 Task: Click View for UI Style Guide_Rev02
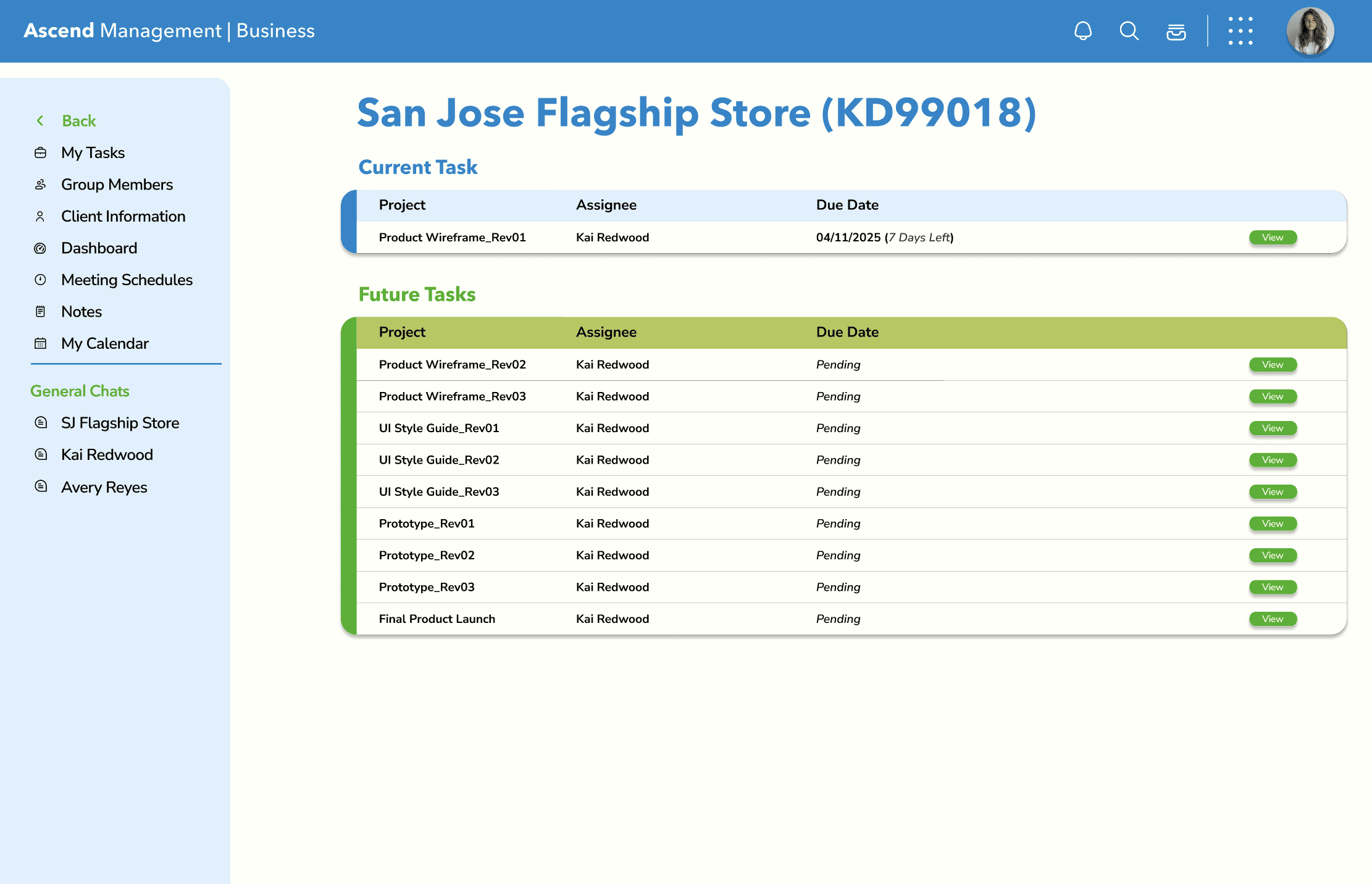click(x=1273, y=460)
